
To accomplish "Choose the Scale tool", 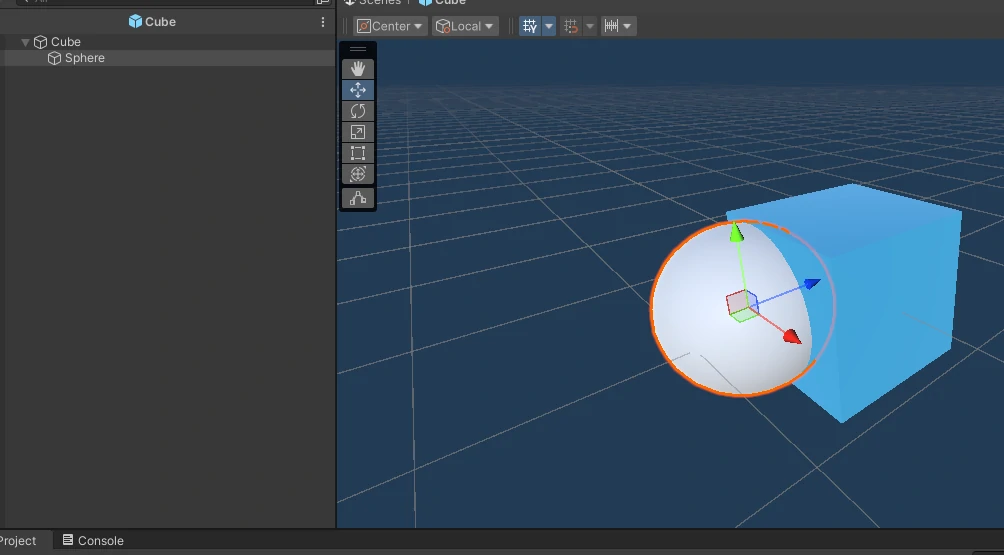I will pyautogui.click(x=358, y=132).
